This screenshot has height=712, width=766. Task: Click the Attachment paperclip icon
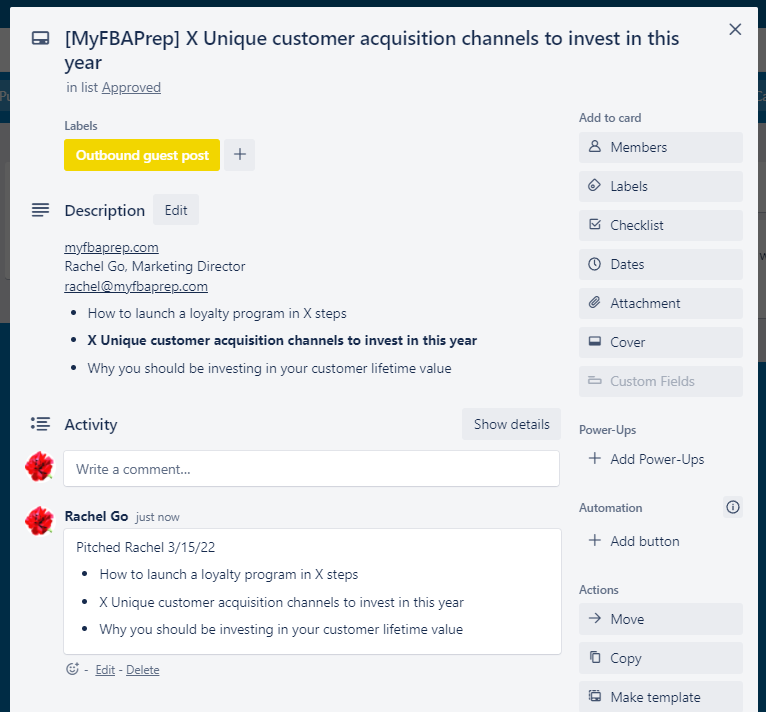595,302
